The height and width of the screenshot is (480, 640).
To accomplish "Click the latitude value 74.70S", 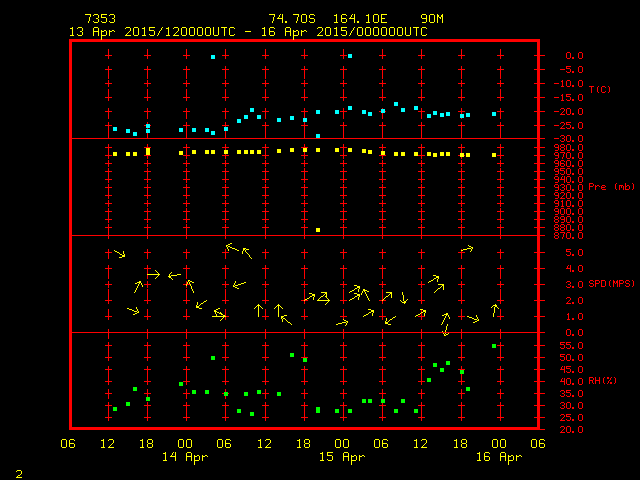I will point(288,19).
